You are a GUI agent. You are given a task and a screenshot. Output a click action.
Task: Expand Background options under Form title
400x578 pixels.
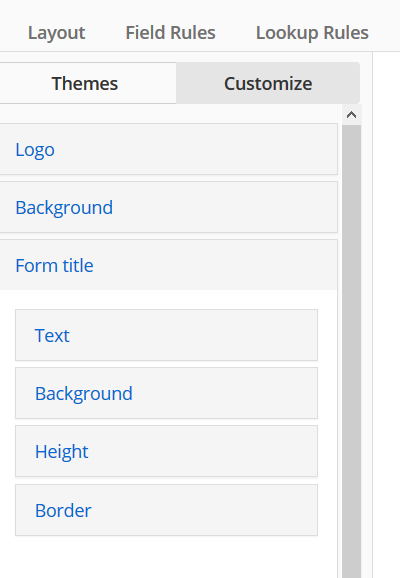coord(166,393)
